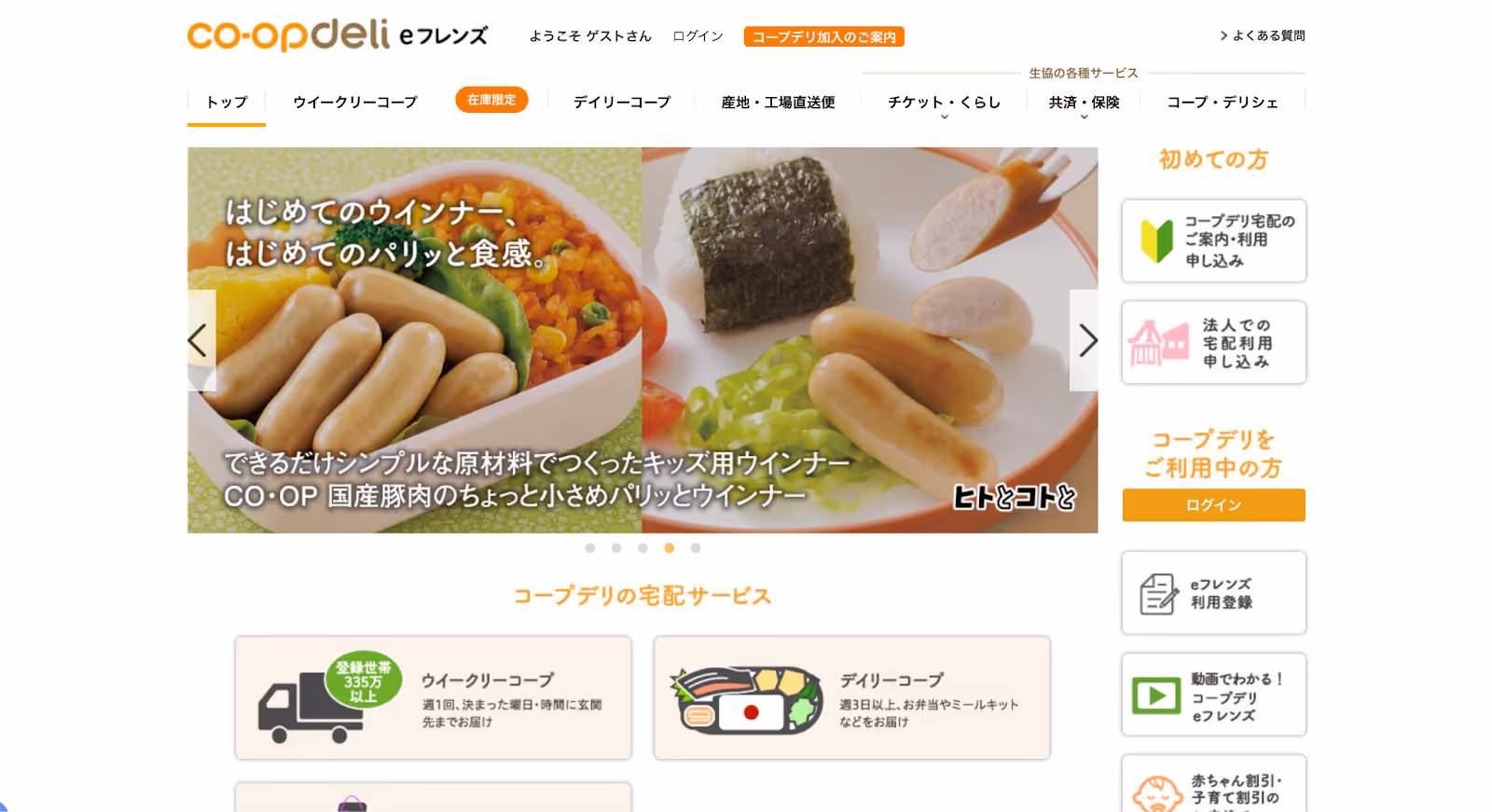Click the コープデリ加入のご案内 orange button
The height and width of the screenshot is (812, 1492).
[x=823, y=36]
